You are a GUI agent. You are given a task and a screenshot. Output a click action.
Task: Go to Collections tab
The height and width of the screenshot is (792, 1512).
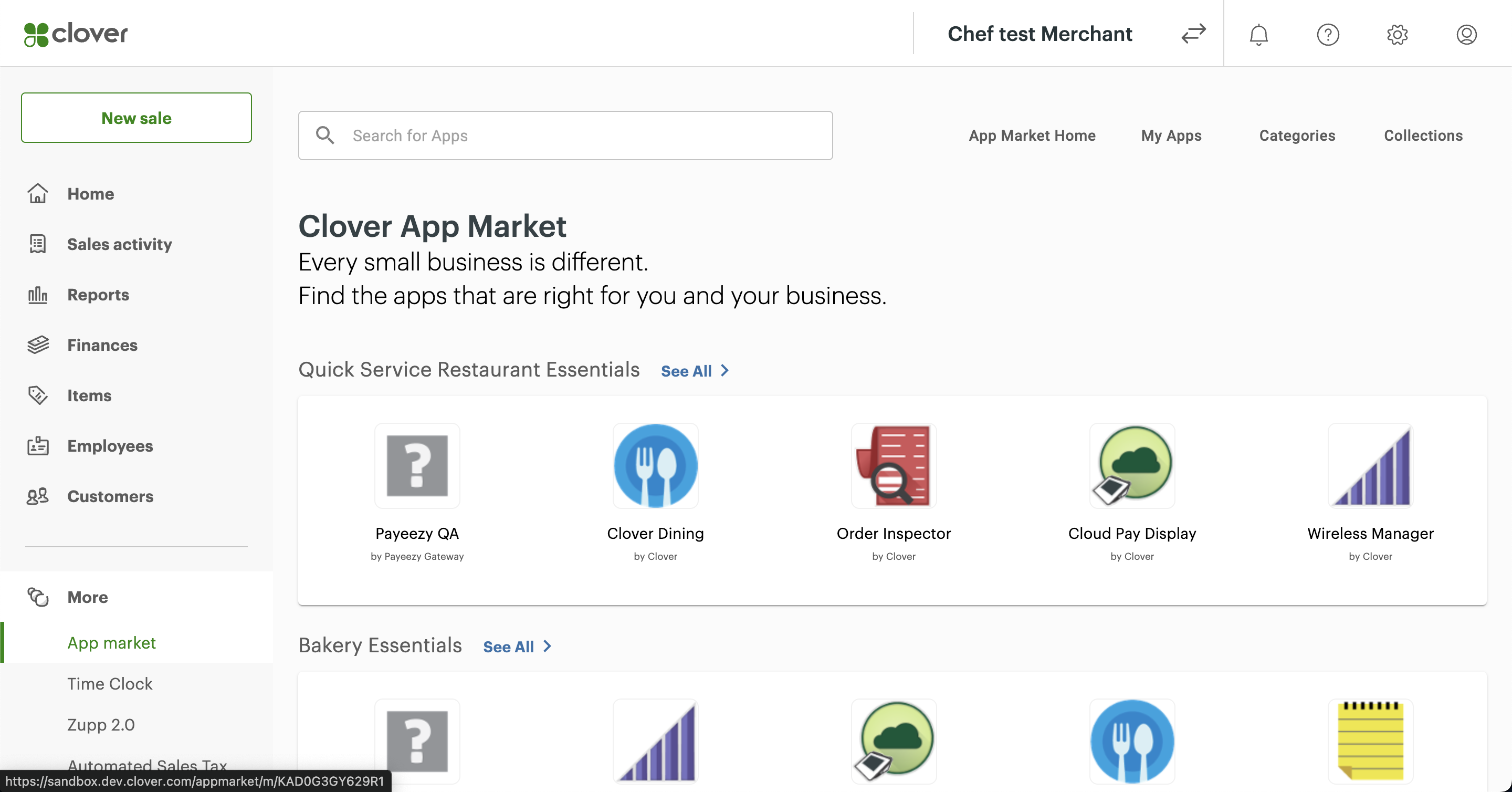(x=1423, y=136)
